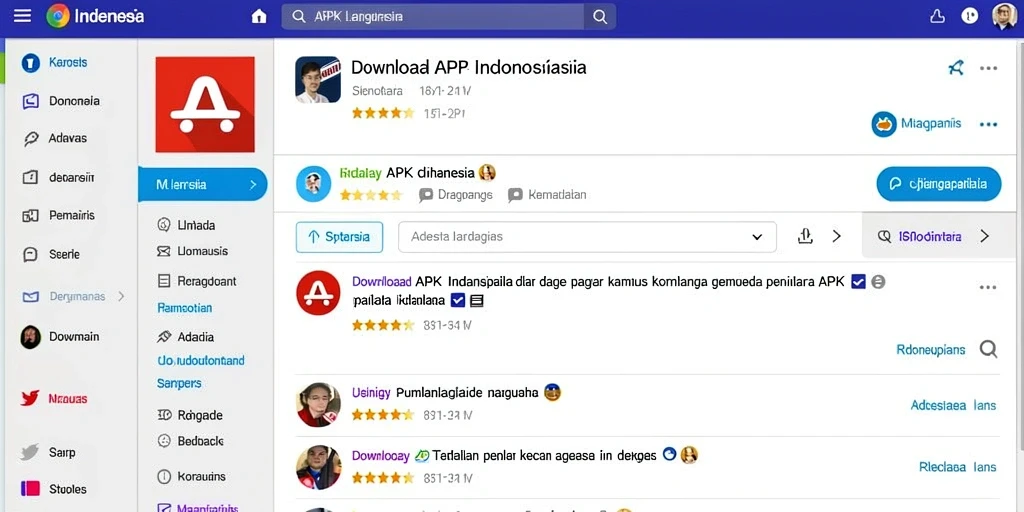The width and height of the screenshot is (1024, 512).
Task: Open the notifications bell icon
Action: (937, 16)
